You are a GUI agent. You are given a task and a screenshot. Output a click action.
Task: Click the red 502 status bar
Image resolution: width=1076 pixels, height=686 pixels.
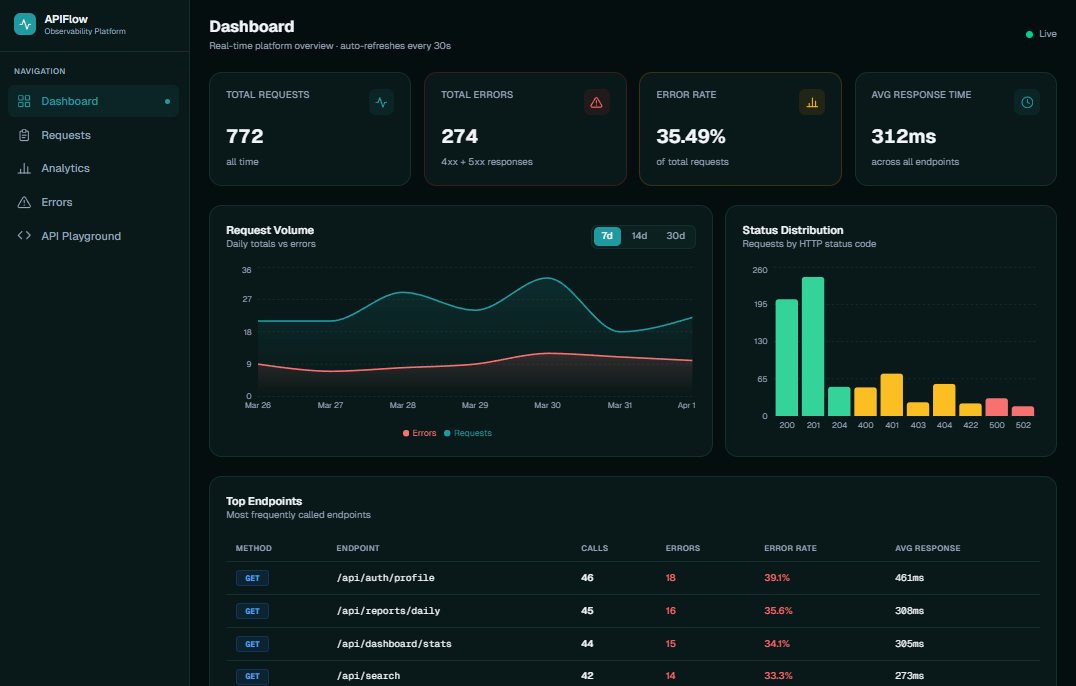(x=1023, y=411)
